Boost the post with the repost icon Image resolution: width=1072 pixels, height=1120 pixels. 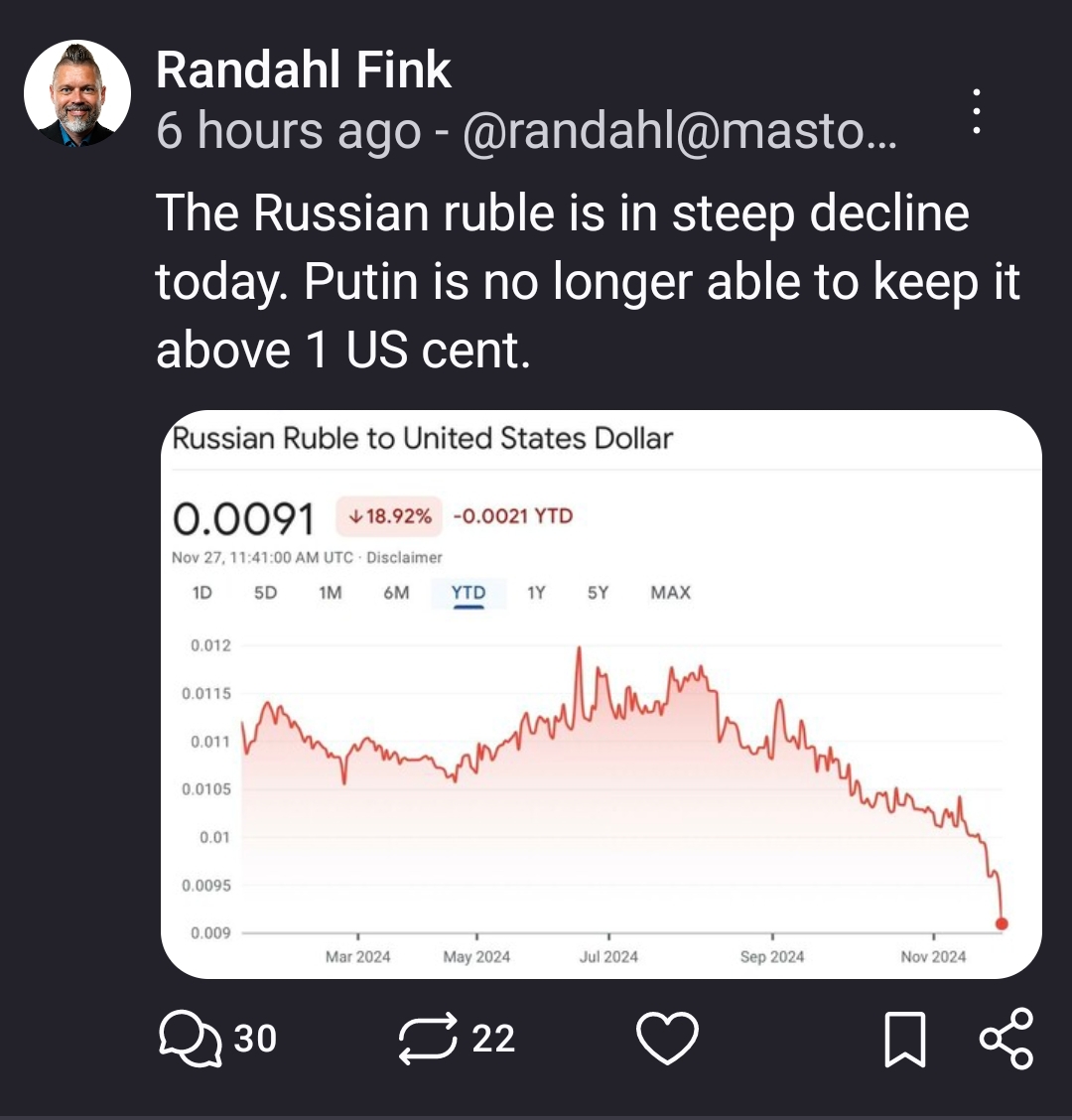click(x=429, y=1038)
